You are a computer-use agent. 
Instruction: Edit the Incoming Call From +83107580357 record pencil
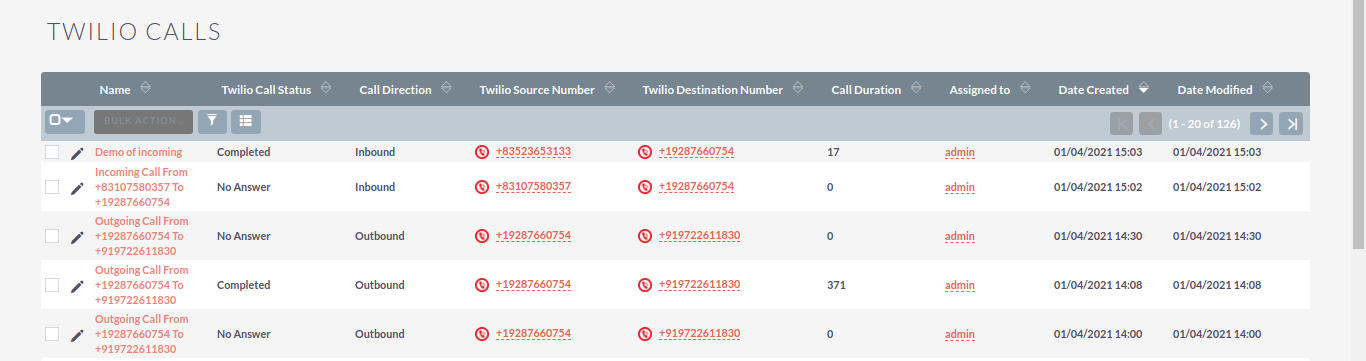[78, 188]
